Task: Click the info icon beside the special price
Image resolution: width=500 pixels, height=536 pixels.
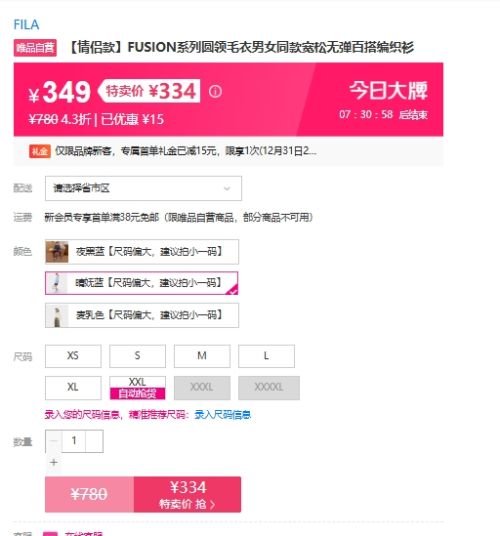Action: click(x=215, y=91)
